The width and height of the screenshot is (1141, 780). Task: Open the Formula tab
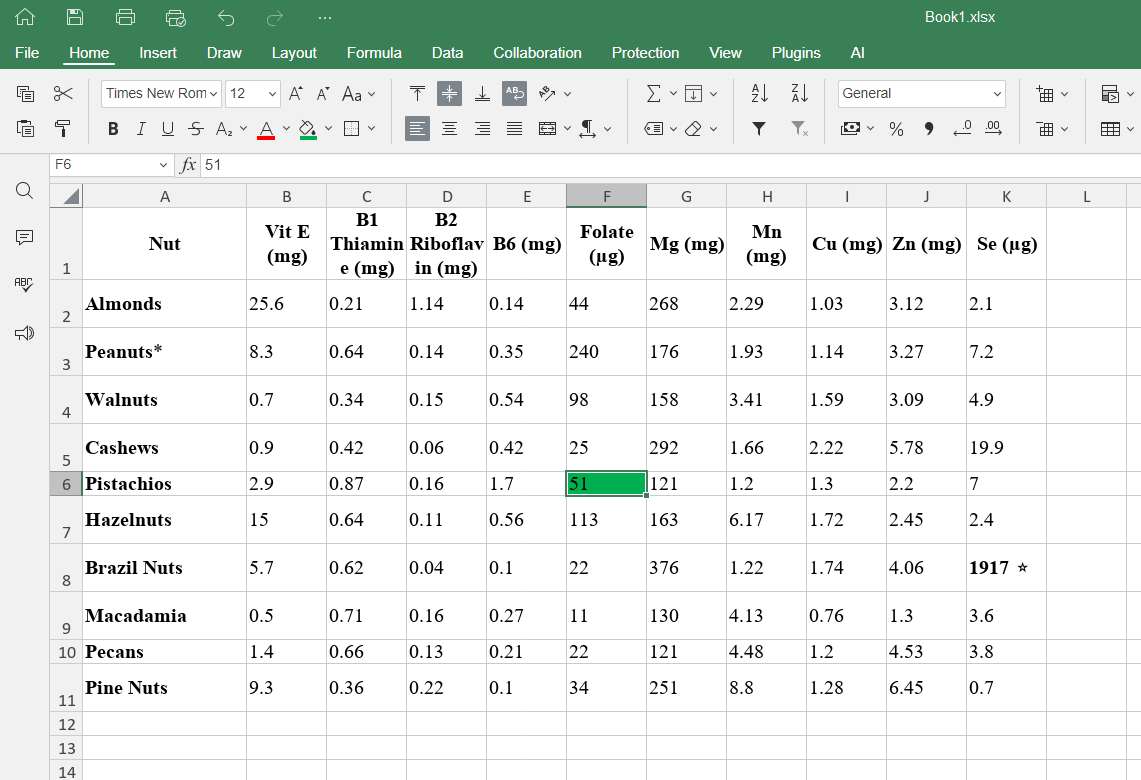374,53
